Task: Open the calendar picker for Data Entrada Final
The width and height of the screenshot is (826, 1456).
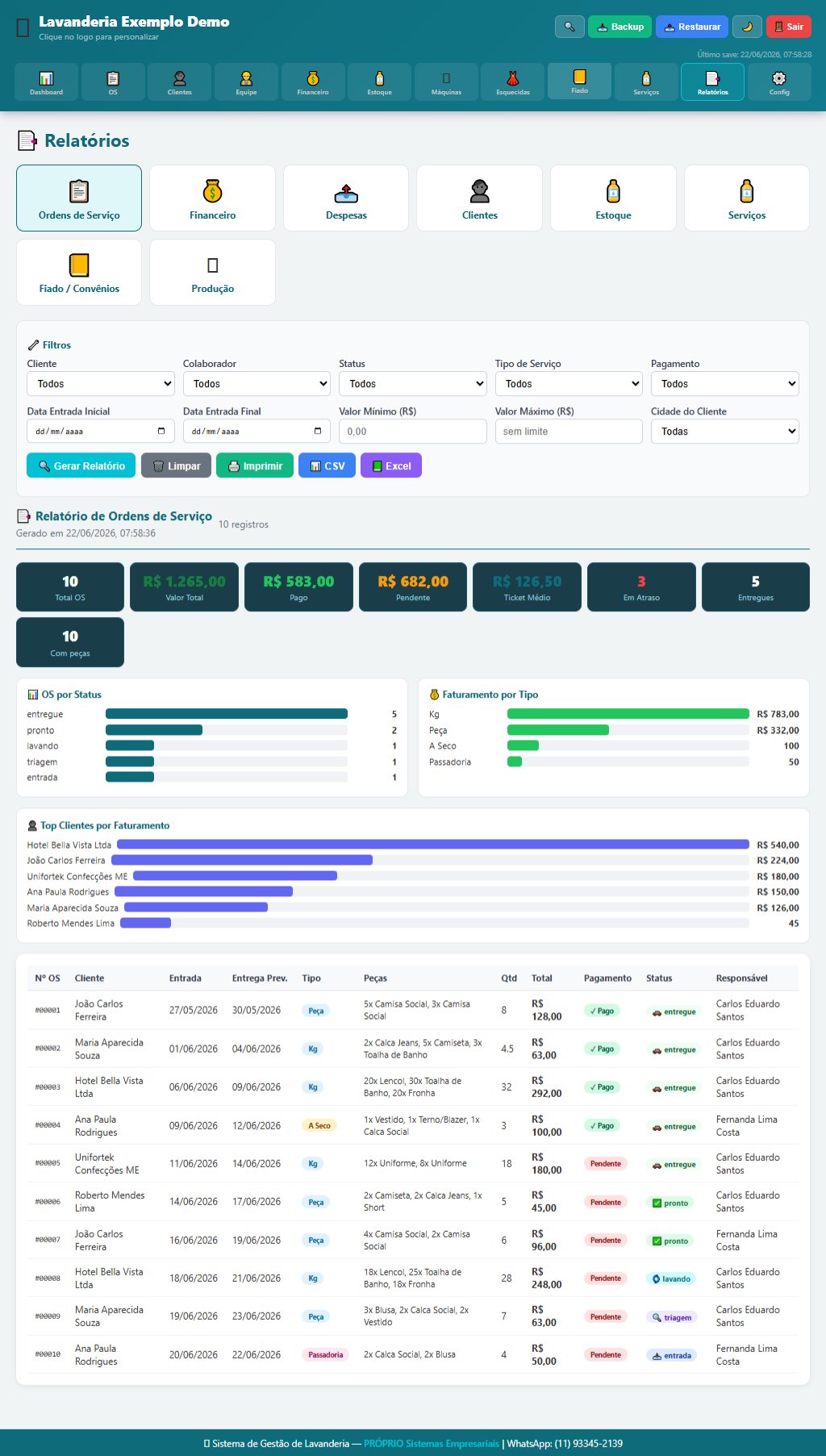Action: tap(317, 431)
